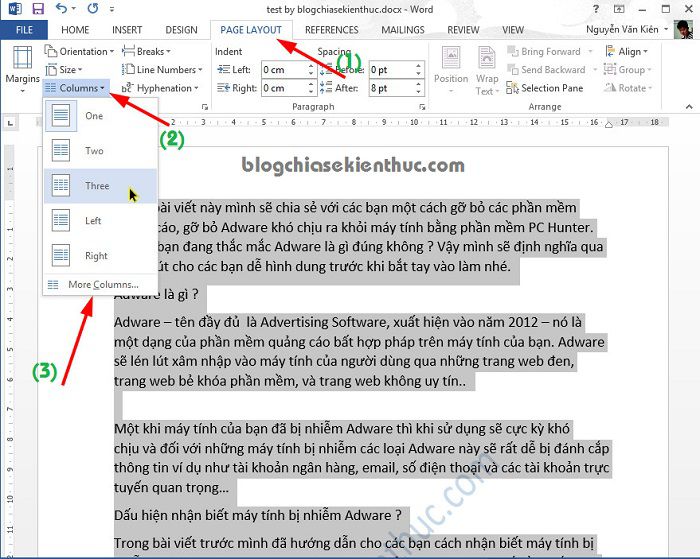The image size is (700, 559).
Task: Open the Hyphenation menu
Action: [x=160, y=88]
